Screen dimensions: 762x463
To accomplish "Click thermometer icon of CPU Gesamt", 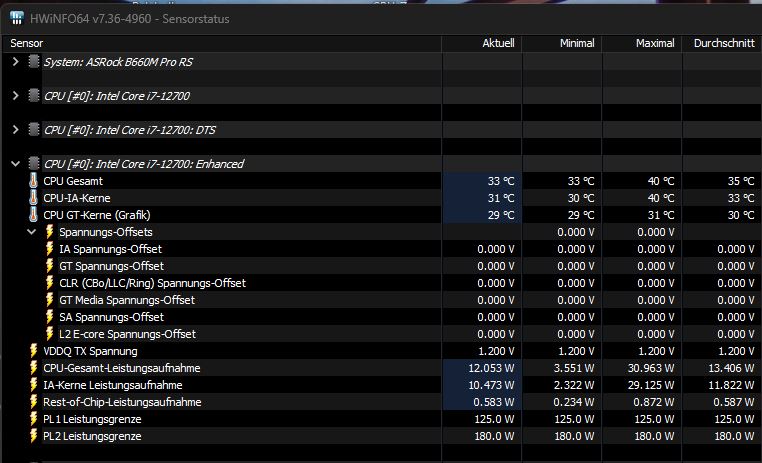I will pos(33,181).
